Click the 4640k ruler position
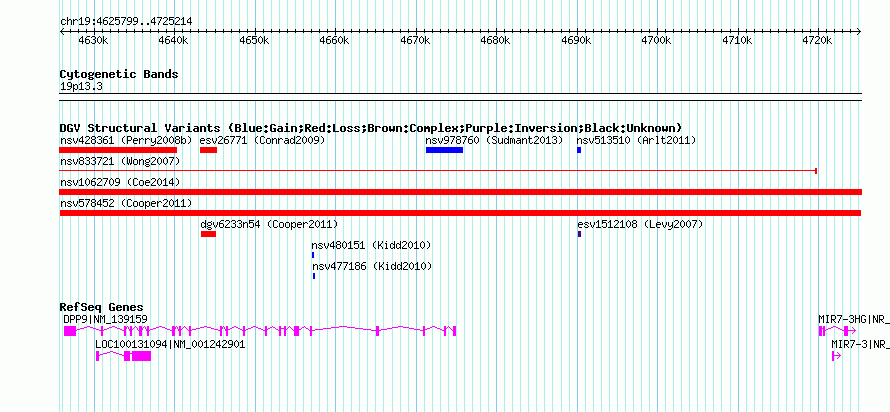 click(x=174, y=40)
